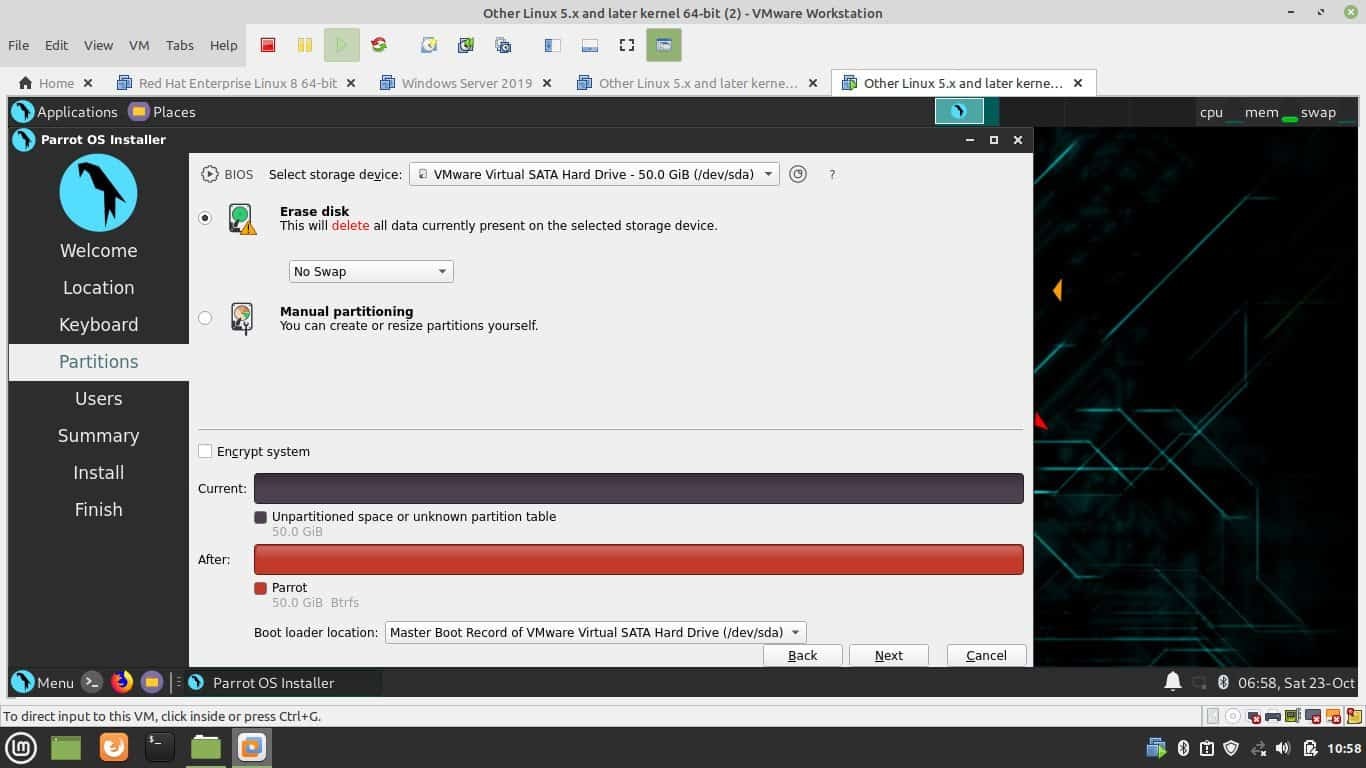Open the Tabs menu
This screenshot has height=768, width=1366.
(x=180, y=45)
